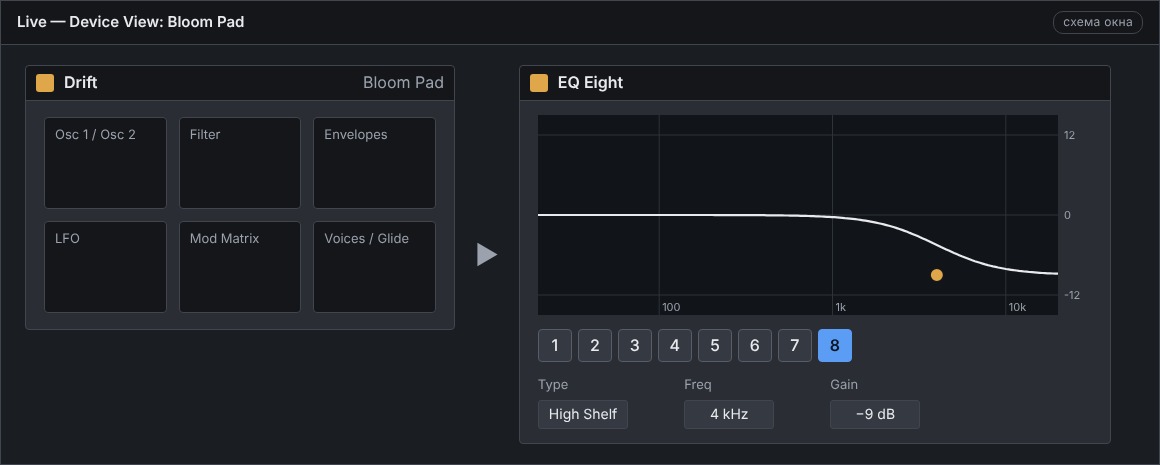Image resolution: width=1160 pixels, height=465 pixels.
Task: Open the High Shelf filter type dropdown
Action: pyautogui.click(x=583, y=414)
